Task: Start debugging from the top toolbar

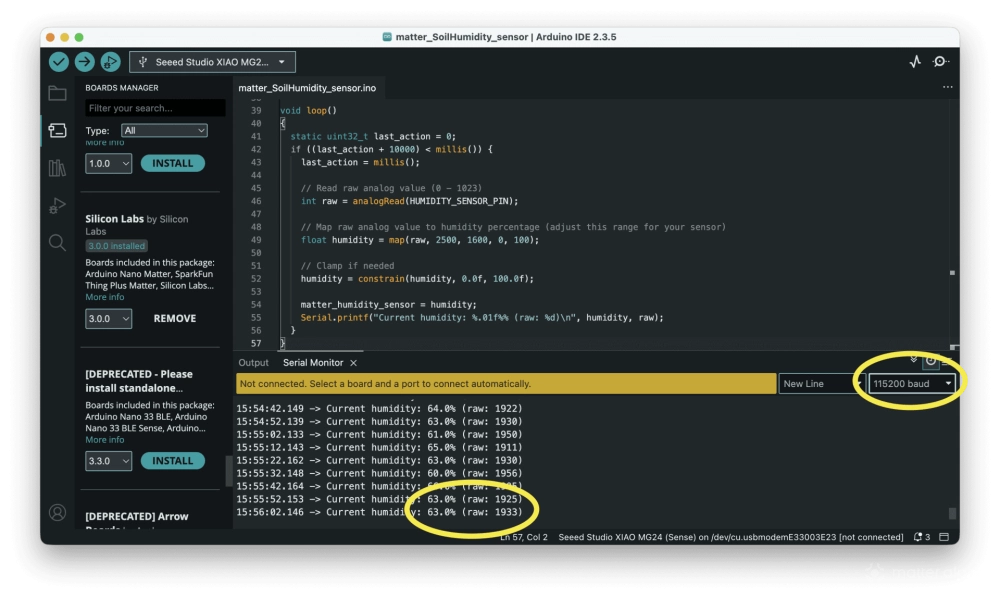Action: coord(110,62)
